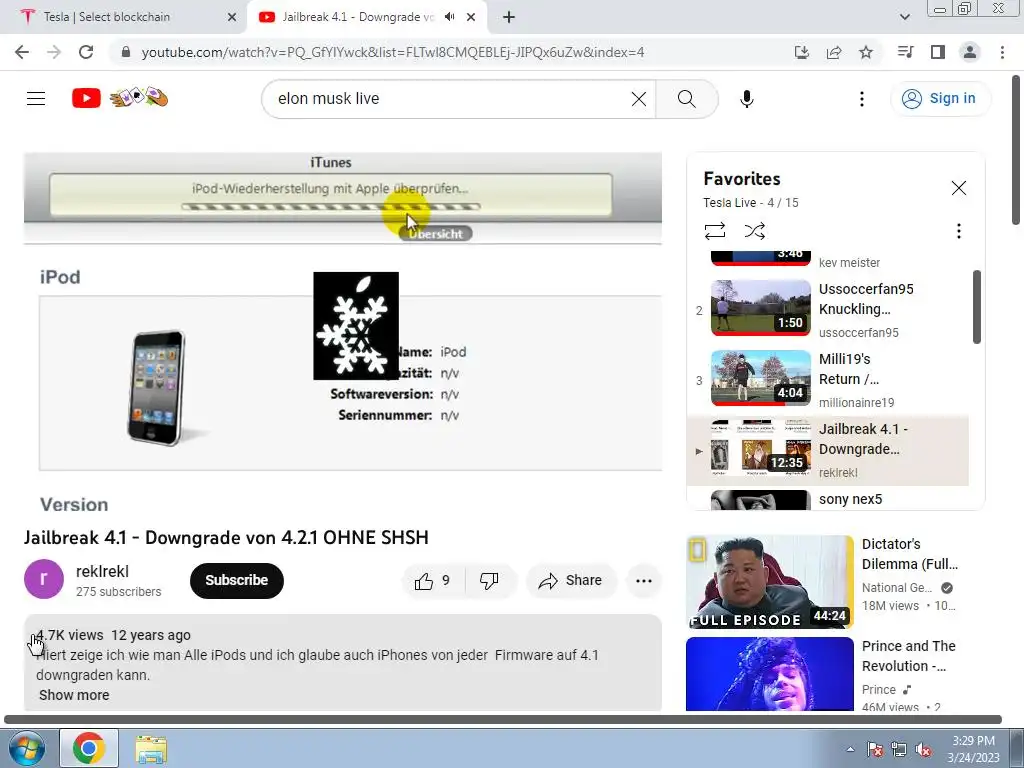Open Windows Explorer from taskbar
This screenshot has height=768, width=1024.
pyautogui.click(x=151, y=748)
